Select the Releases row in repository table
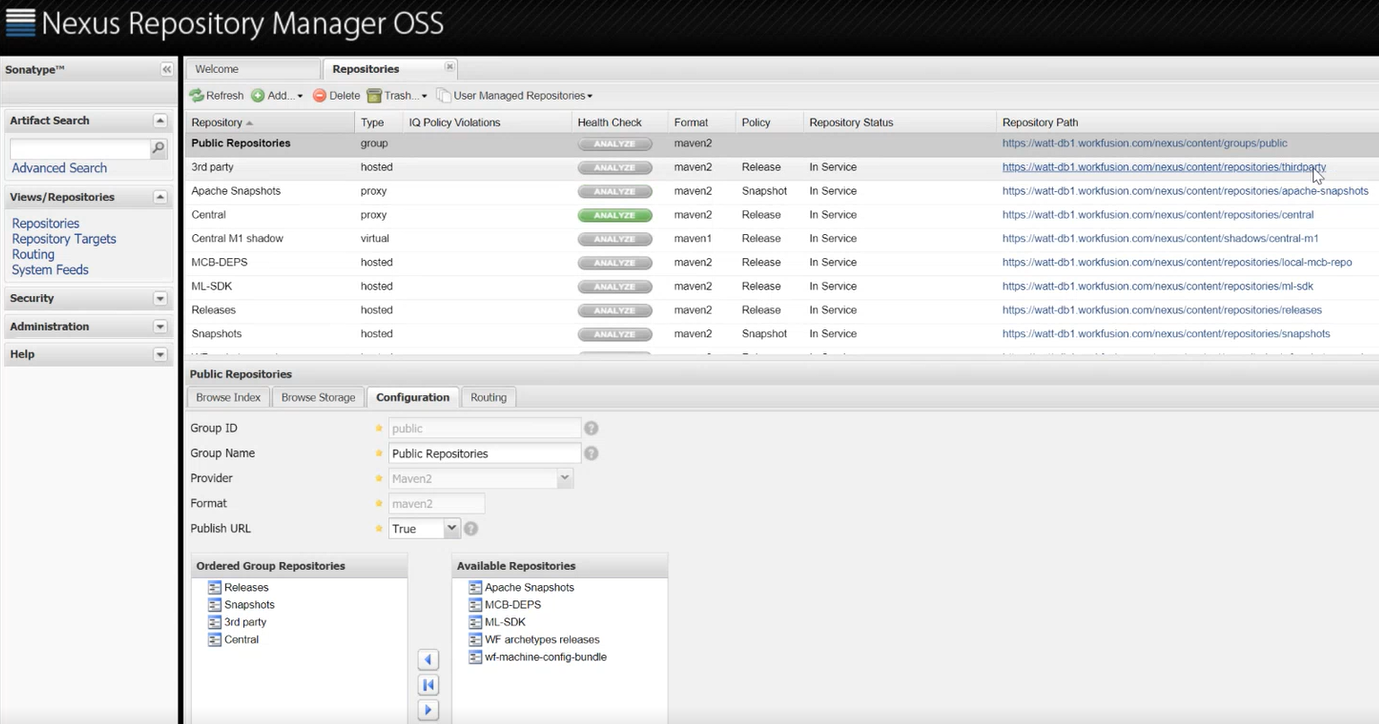Image resolution: width=1379 pixels, height=724 pixels. [x=782, y=310]
